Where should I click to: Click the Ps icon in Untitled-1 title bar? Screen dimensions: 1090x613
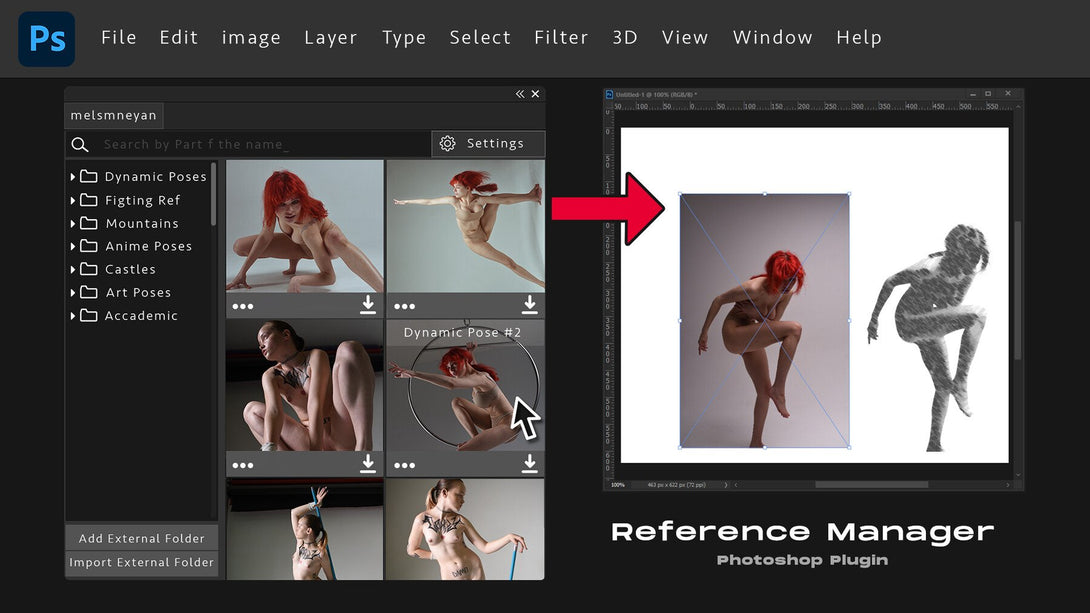[x=610, y=95]
